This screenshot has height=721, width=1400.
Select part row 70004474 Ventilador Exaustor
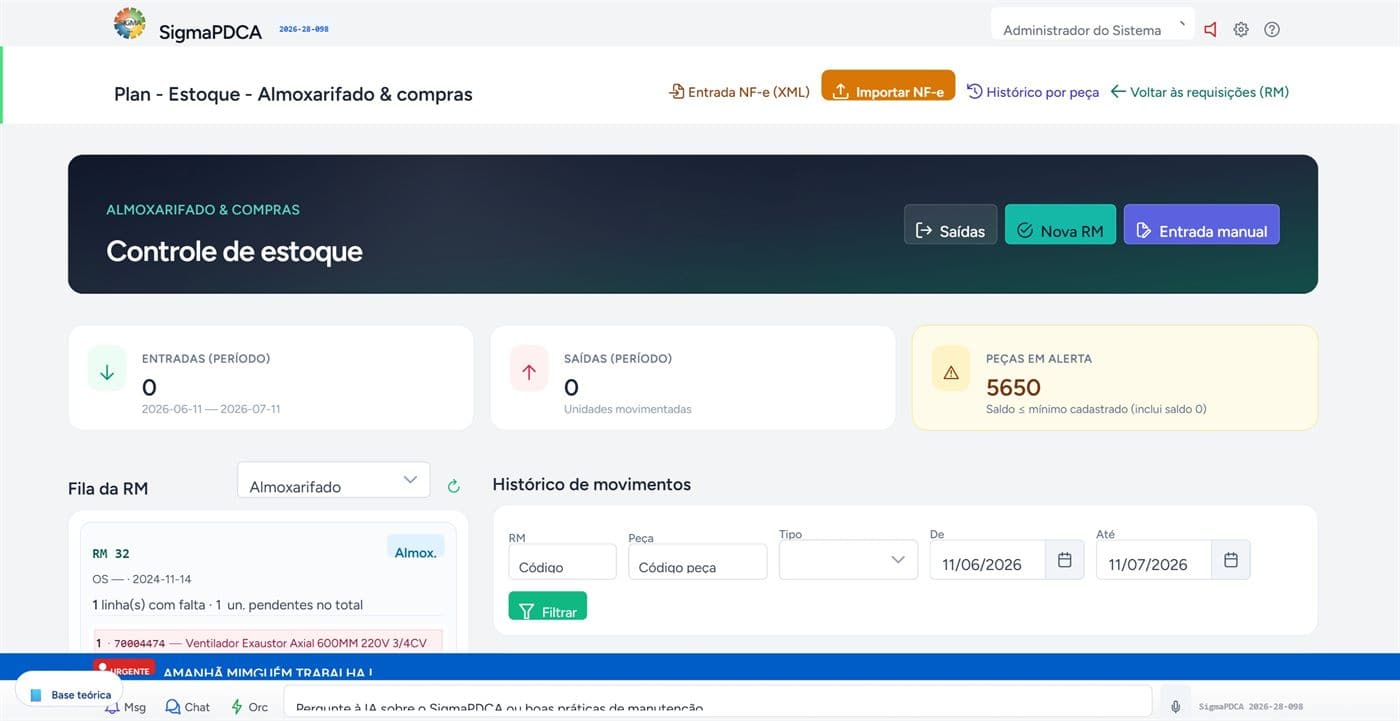click(268, 642)
